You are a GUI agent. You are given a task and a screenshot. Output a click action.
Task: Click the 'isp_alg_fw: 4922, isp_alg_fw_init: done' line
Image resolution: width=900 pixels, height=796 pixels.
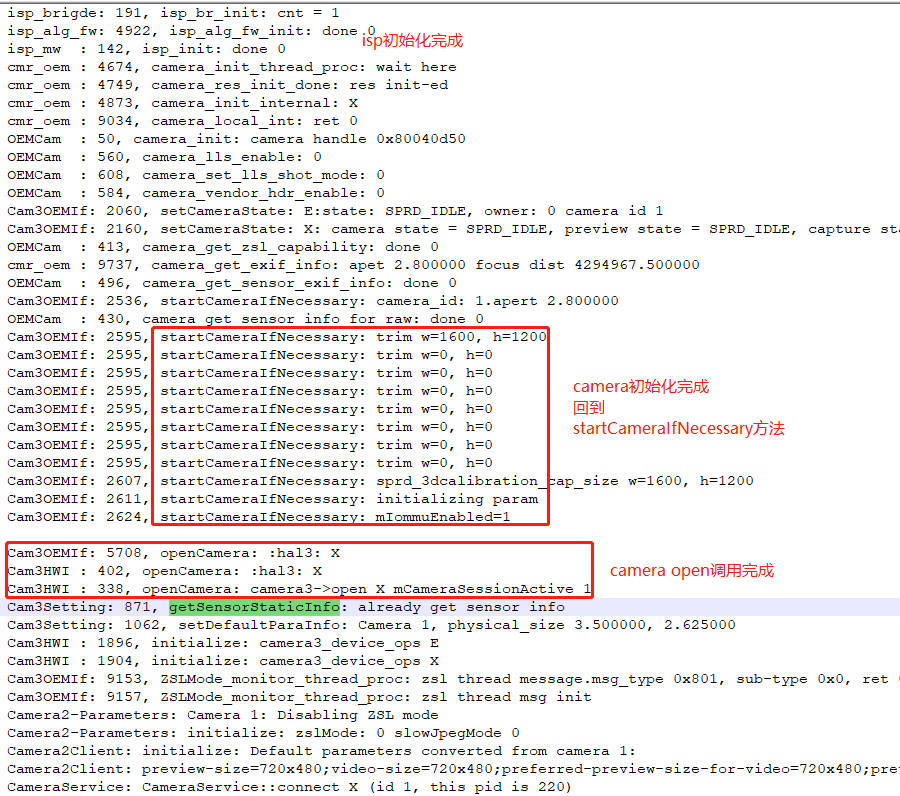[191, 31]
